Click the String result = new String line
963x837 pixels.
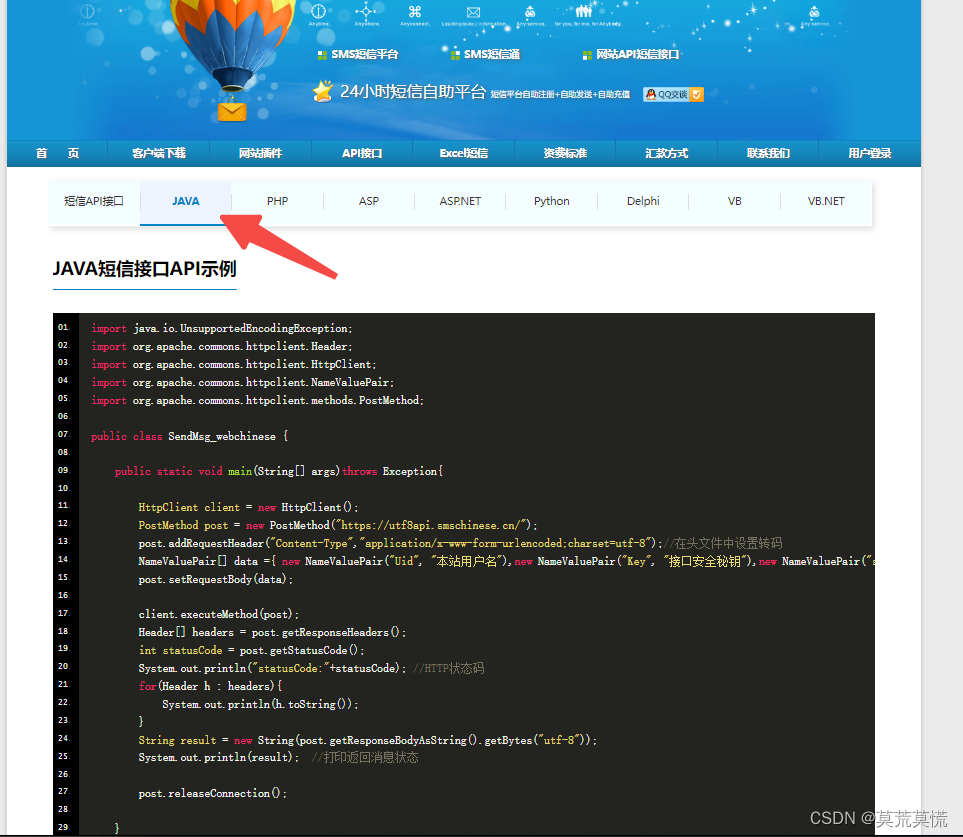367,740
